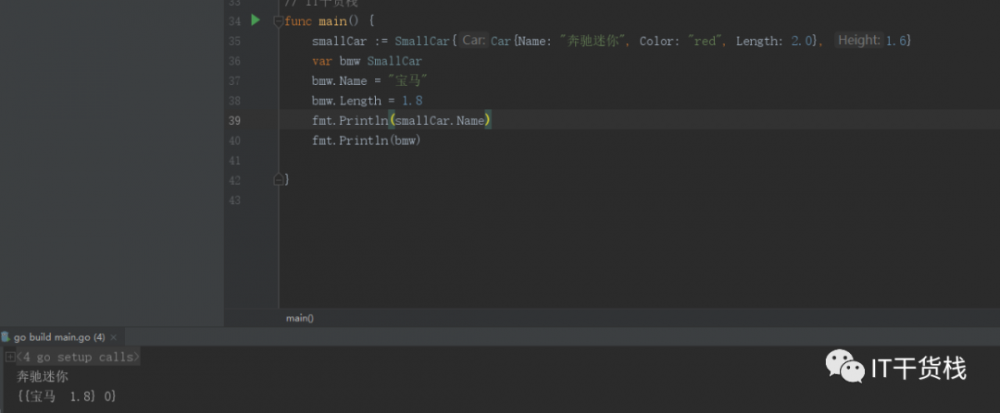Click line number 38 in the gutter
The height and width of the screenshot is (413, 1000).
(234, 101)
